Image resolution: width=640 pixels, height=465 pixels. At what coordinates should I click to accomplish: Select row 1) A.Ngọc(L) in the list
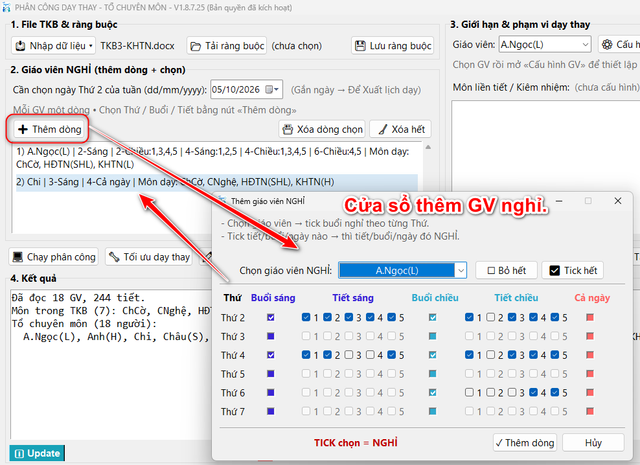pos(217,158)
